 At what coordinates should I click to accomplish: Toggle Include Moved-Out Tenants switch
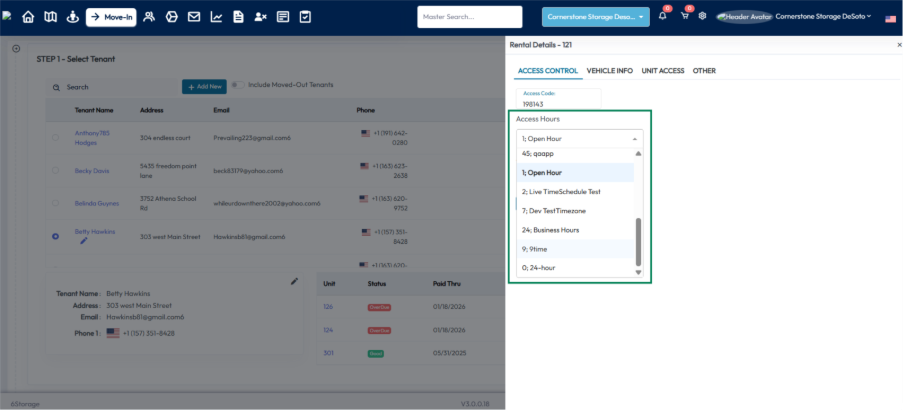[238, 85]
